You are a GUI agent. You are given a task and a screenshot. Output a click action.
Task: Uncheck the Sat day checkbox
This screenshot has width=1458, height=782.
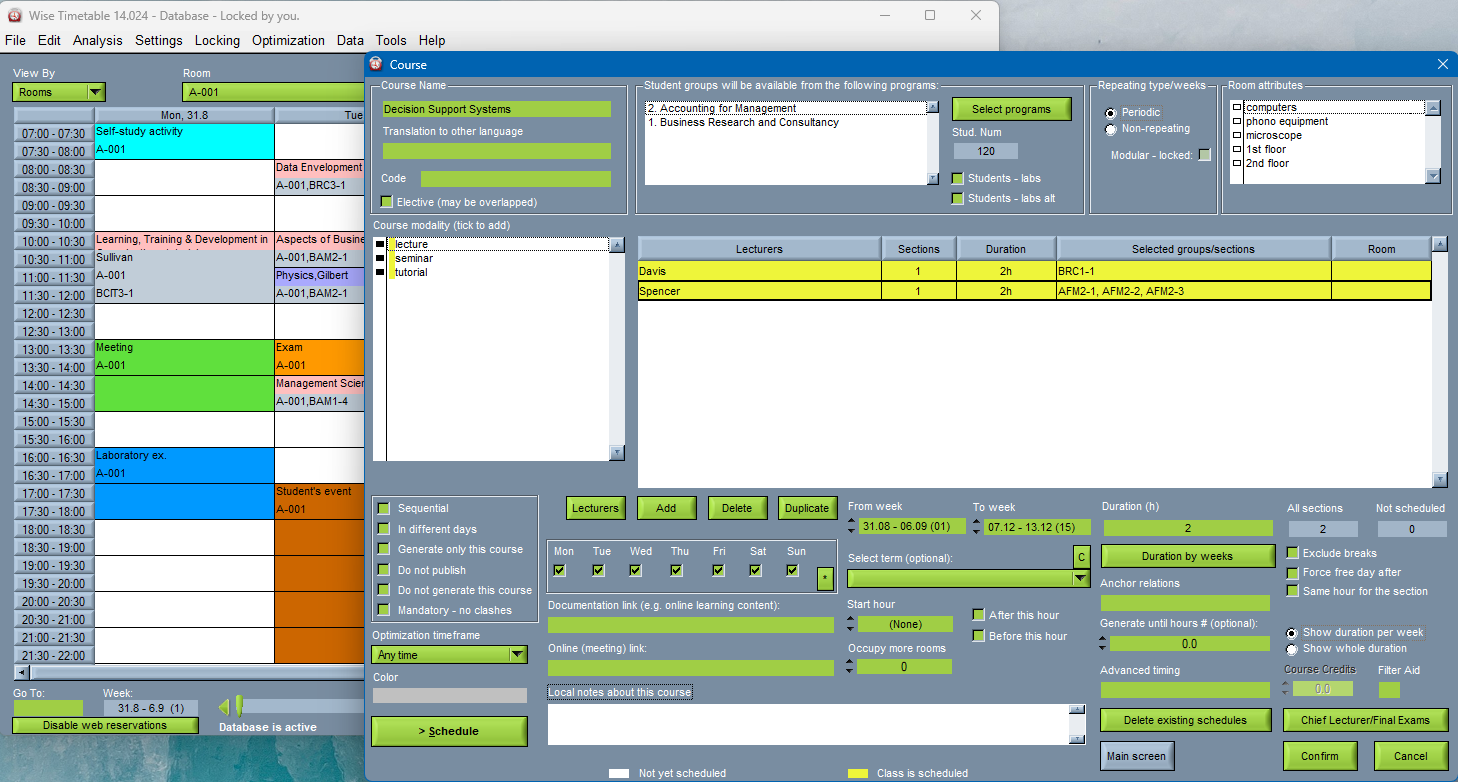(755, 570)
